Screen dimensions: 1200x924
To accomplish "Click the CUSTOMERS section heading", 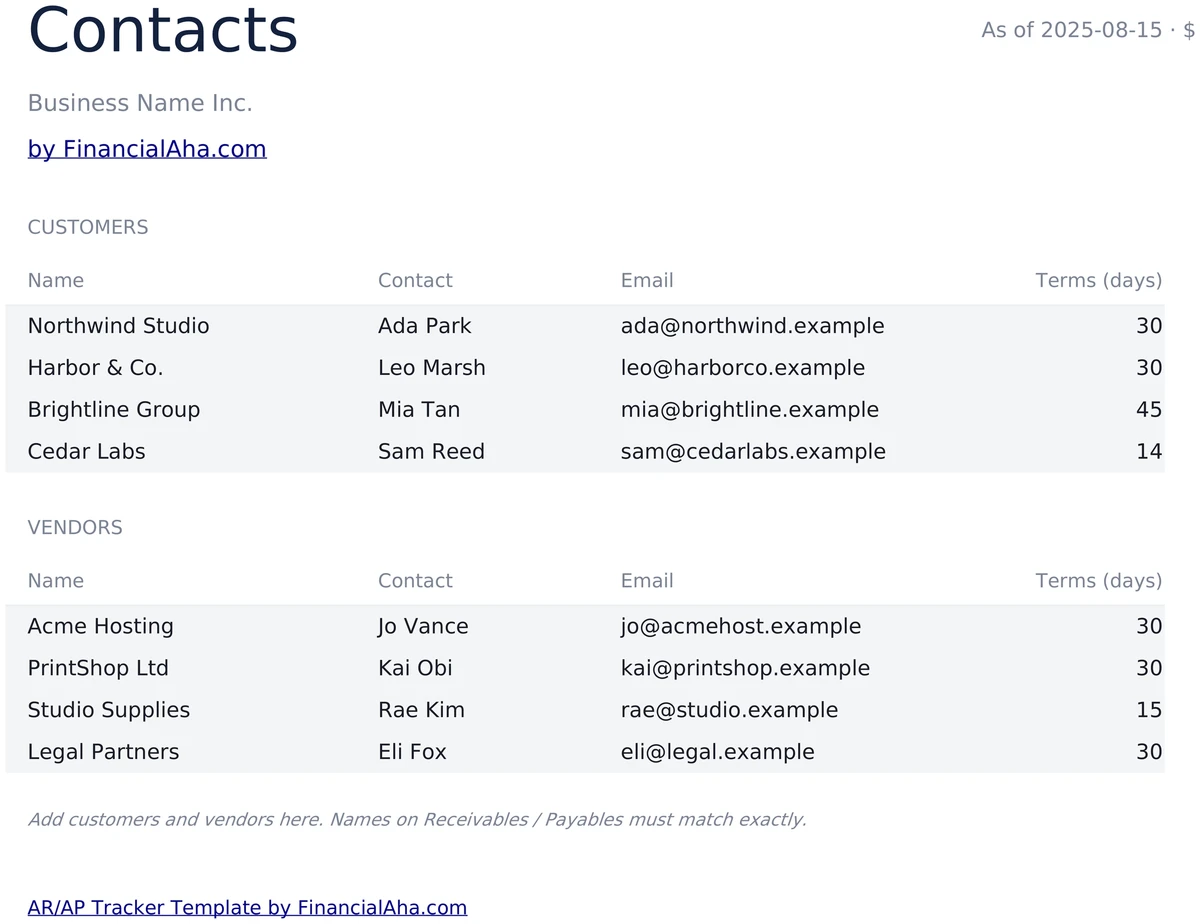I will point(88,227).
